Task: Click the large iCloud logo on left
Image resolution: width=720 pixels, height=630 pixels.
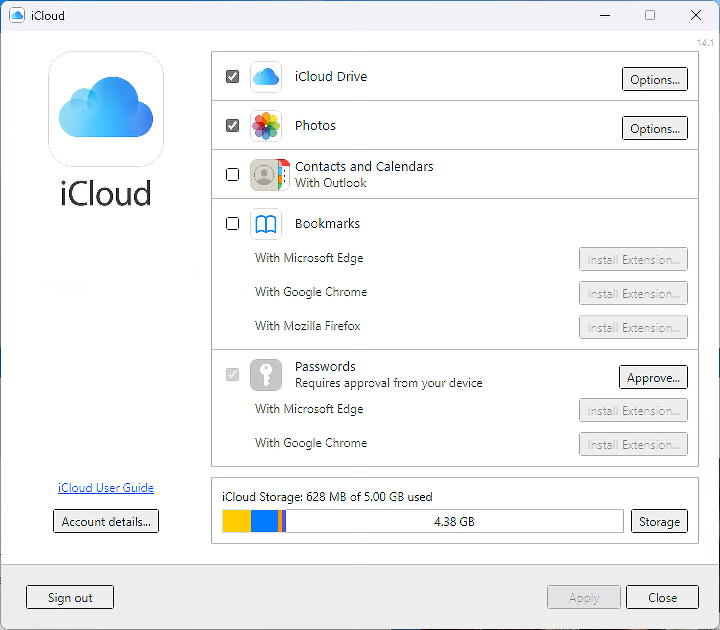Action: pyautogui.click(x=106, y=109)
